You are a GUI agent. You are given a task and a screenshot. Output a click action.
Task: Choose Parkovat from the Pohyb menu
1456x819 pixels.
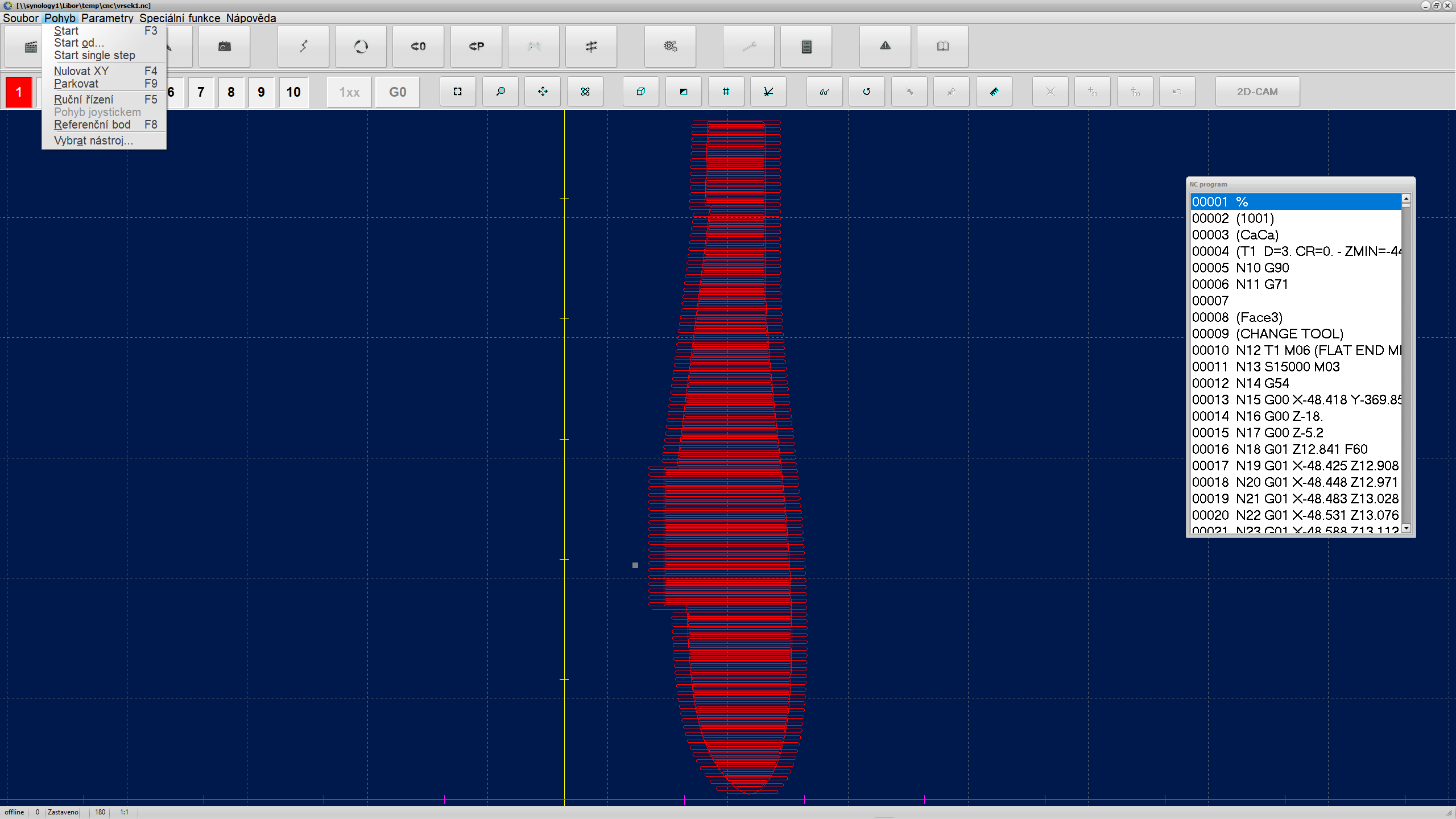click(76, 84)
